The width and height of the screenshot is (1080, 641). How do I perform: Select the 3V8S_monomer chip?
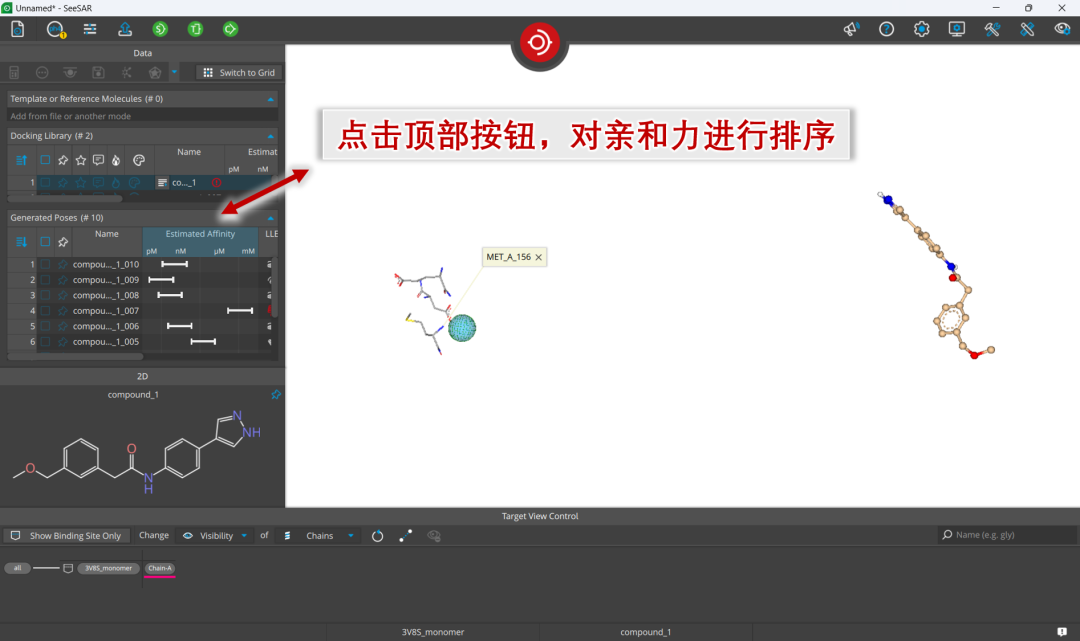click(108, 568)
